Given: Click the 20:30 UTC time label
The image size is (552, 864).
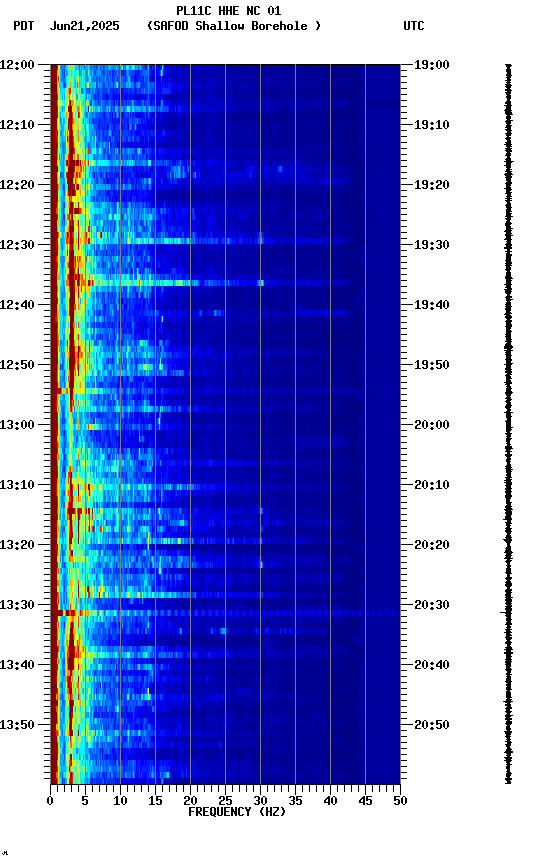Looking at the screenshot, I should [x=432, y=606].
